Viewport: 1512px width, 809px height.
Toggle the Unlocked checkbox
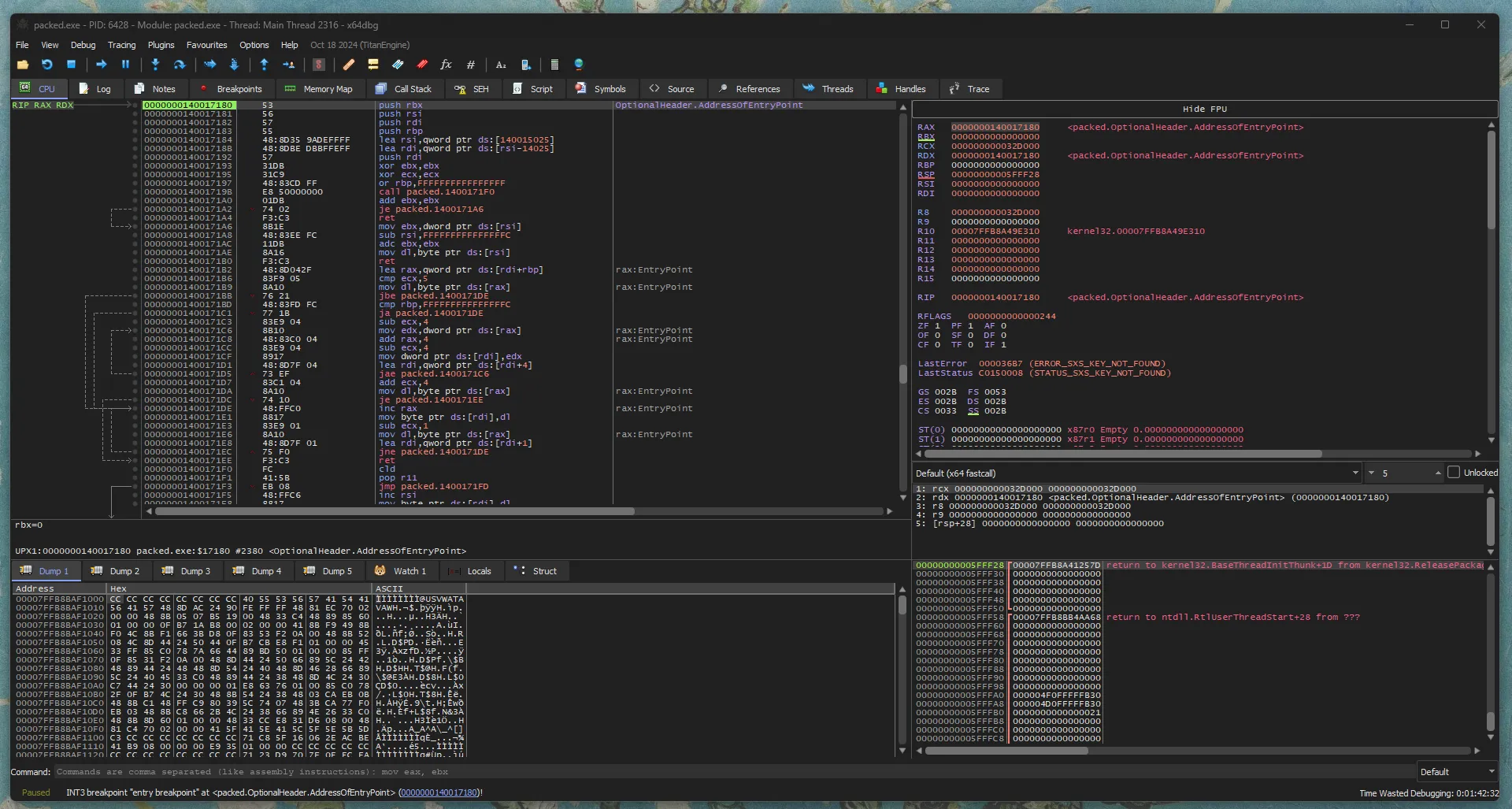coord(1454,473)
